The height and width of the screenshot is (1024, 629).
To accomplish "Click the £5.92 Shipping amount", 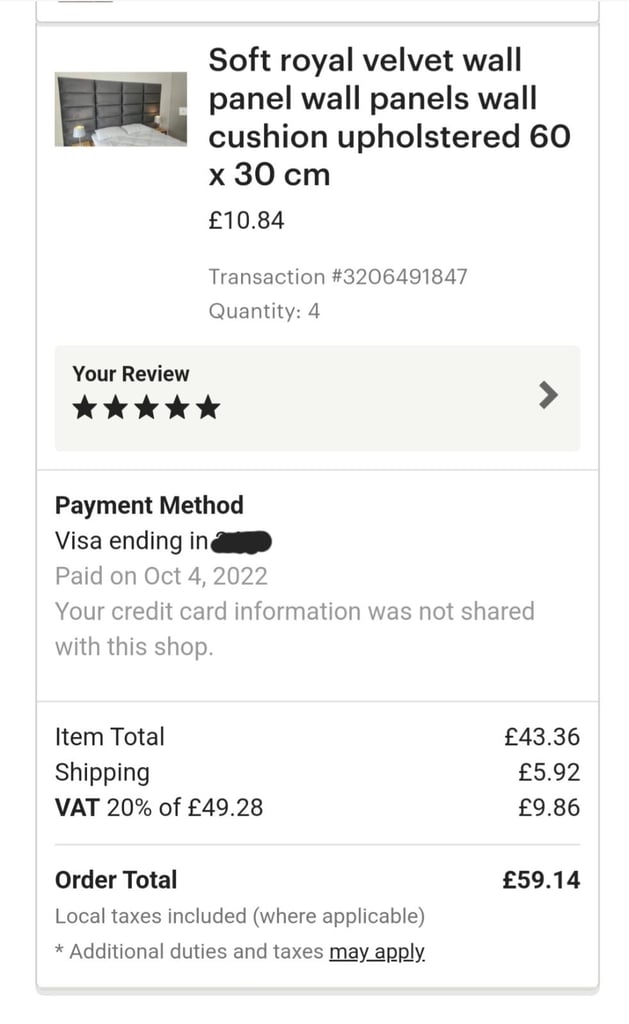I will pos(549,772).
